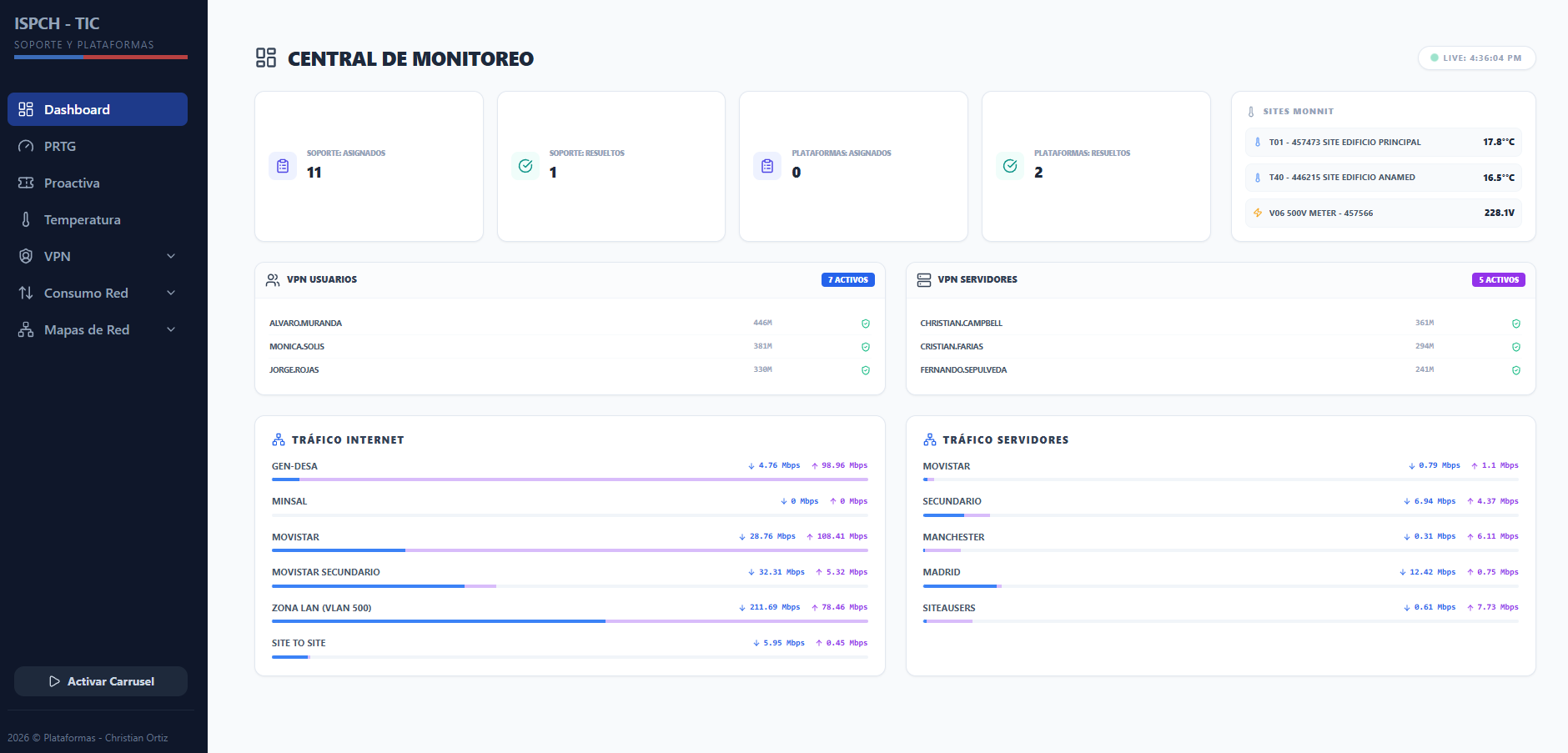This screenshot has height=753, width=1568.
Task: Click the GEN-DESA traffic bar
Action: [x=570, y=479]
